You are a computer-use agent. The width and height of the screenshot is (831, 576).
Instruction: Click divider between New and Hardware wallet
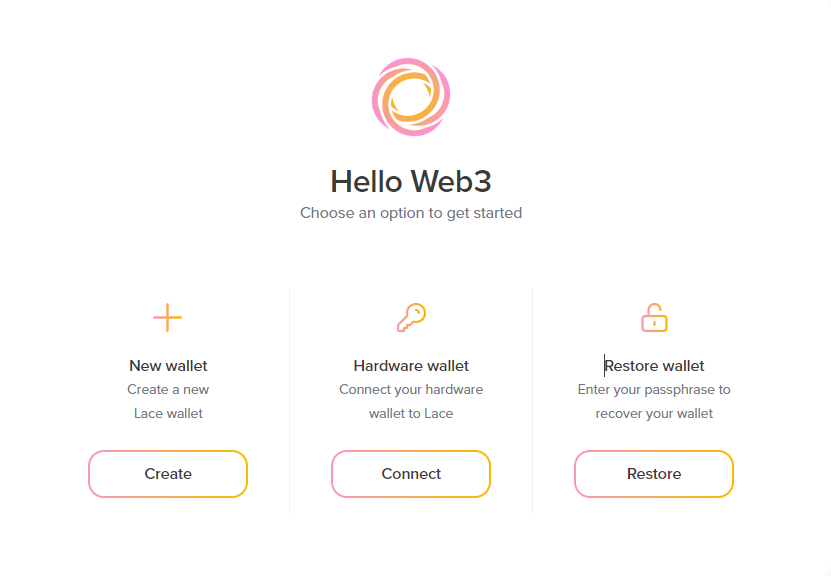point(289,400)
